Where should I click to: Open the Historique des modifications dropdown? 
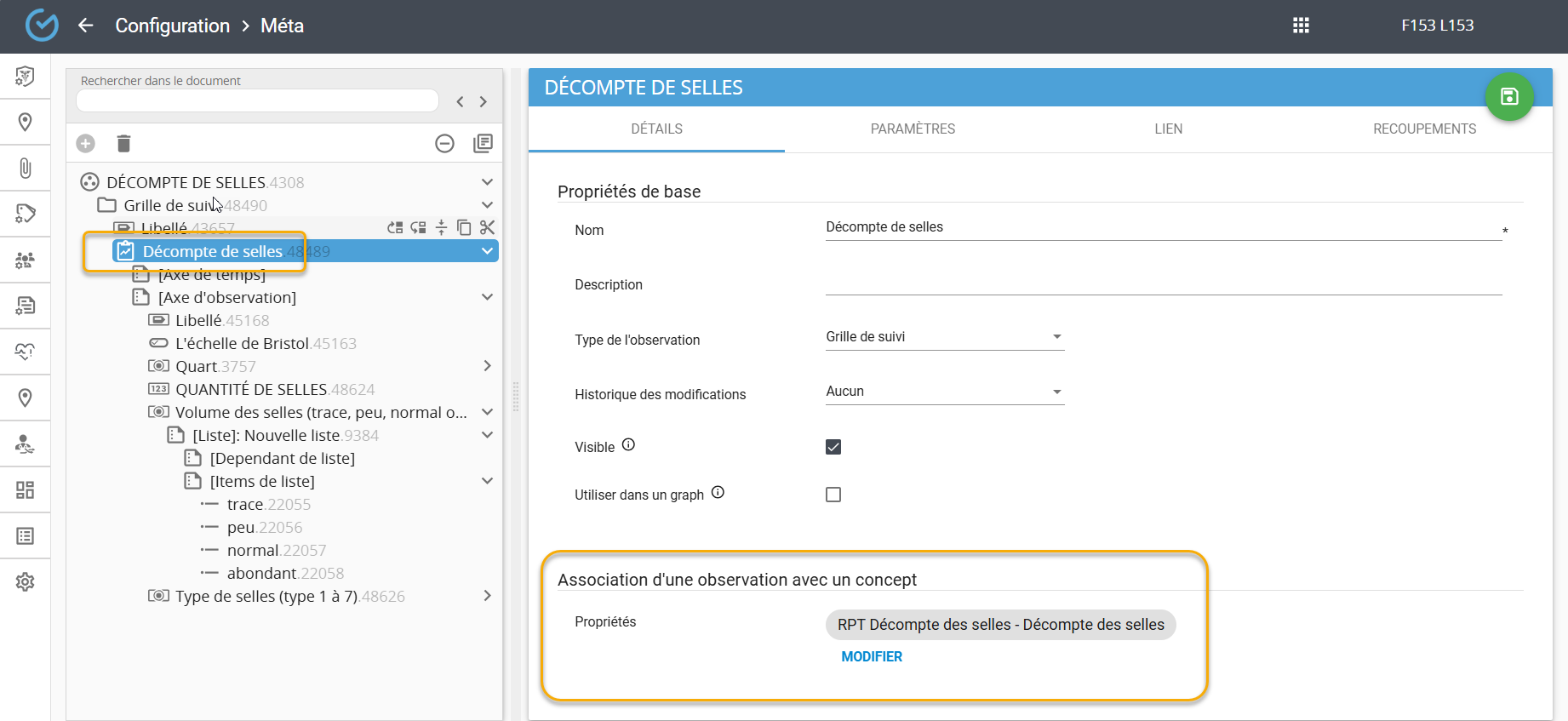point(944,392)
